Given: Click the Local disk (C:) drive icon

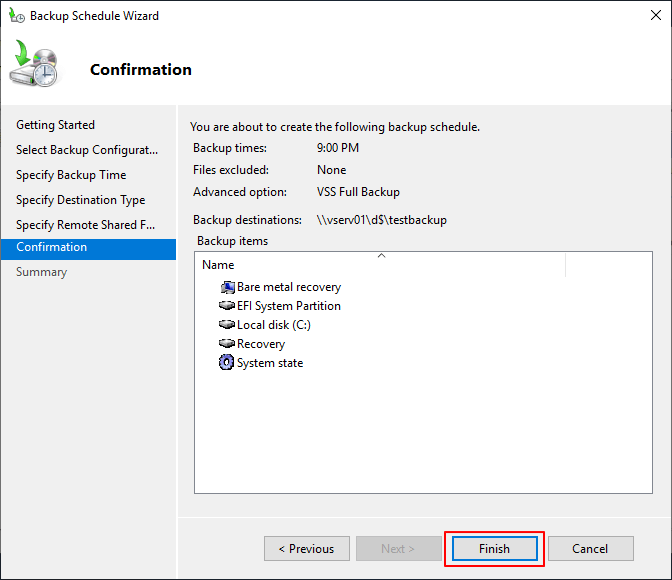Looking at the screenshot, I should tap(227, 325).
